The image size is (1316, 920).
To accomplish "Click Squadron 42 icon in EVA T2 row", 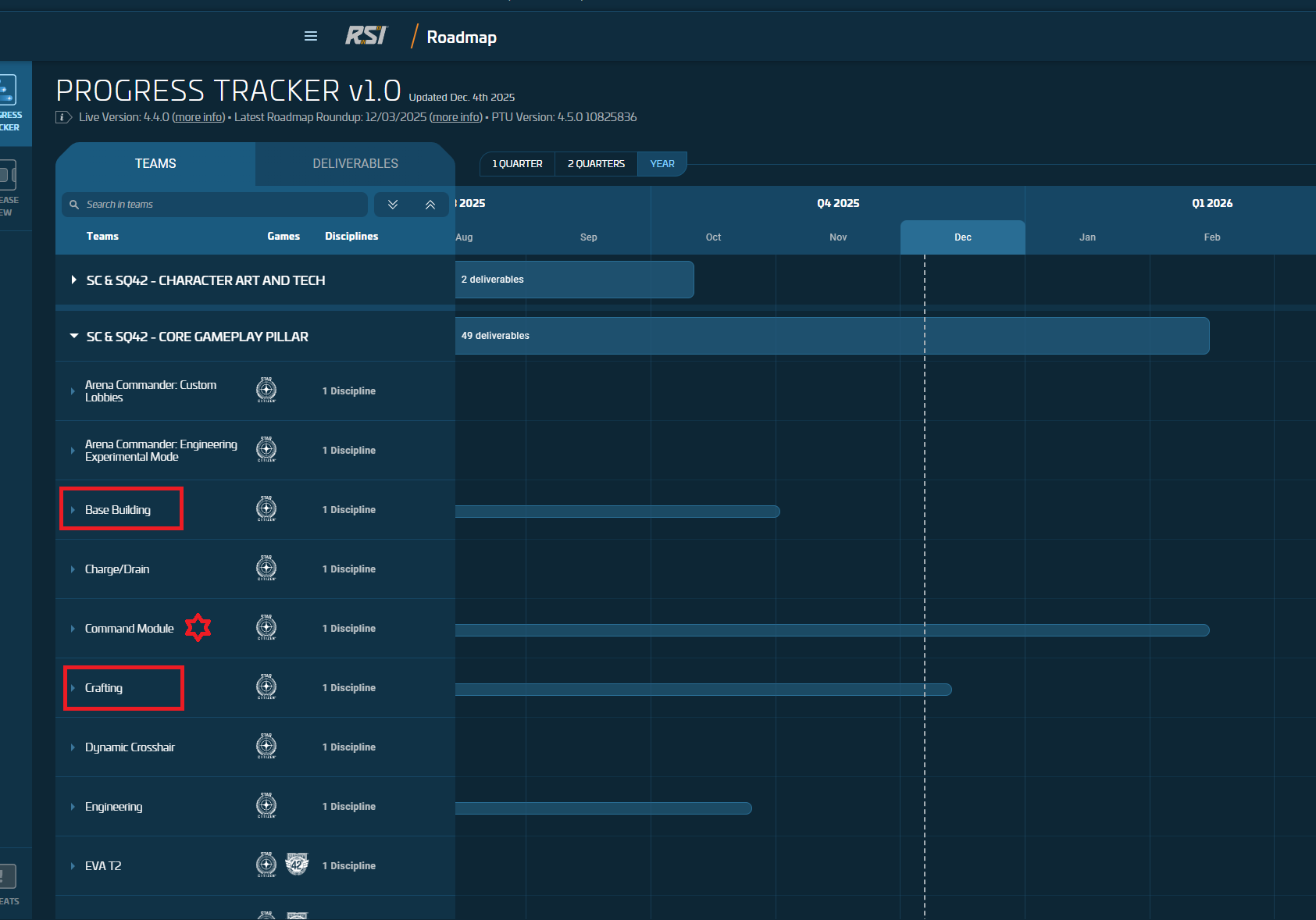I will 297,864.
